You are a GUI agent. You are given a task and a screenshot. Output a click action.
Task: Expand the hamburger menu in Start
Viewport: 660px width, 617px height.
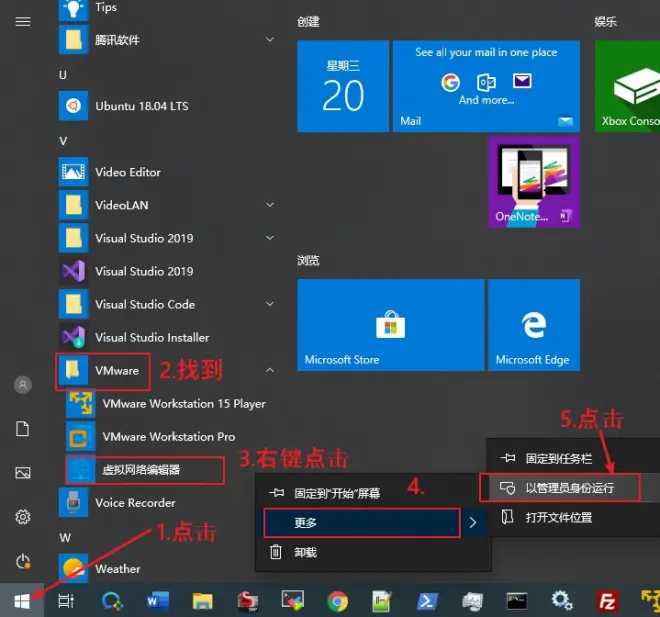click(23, 21)
